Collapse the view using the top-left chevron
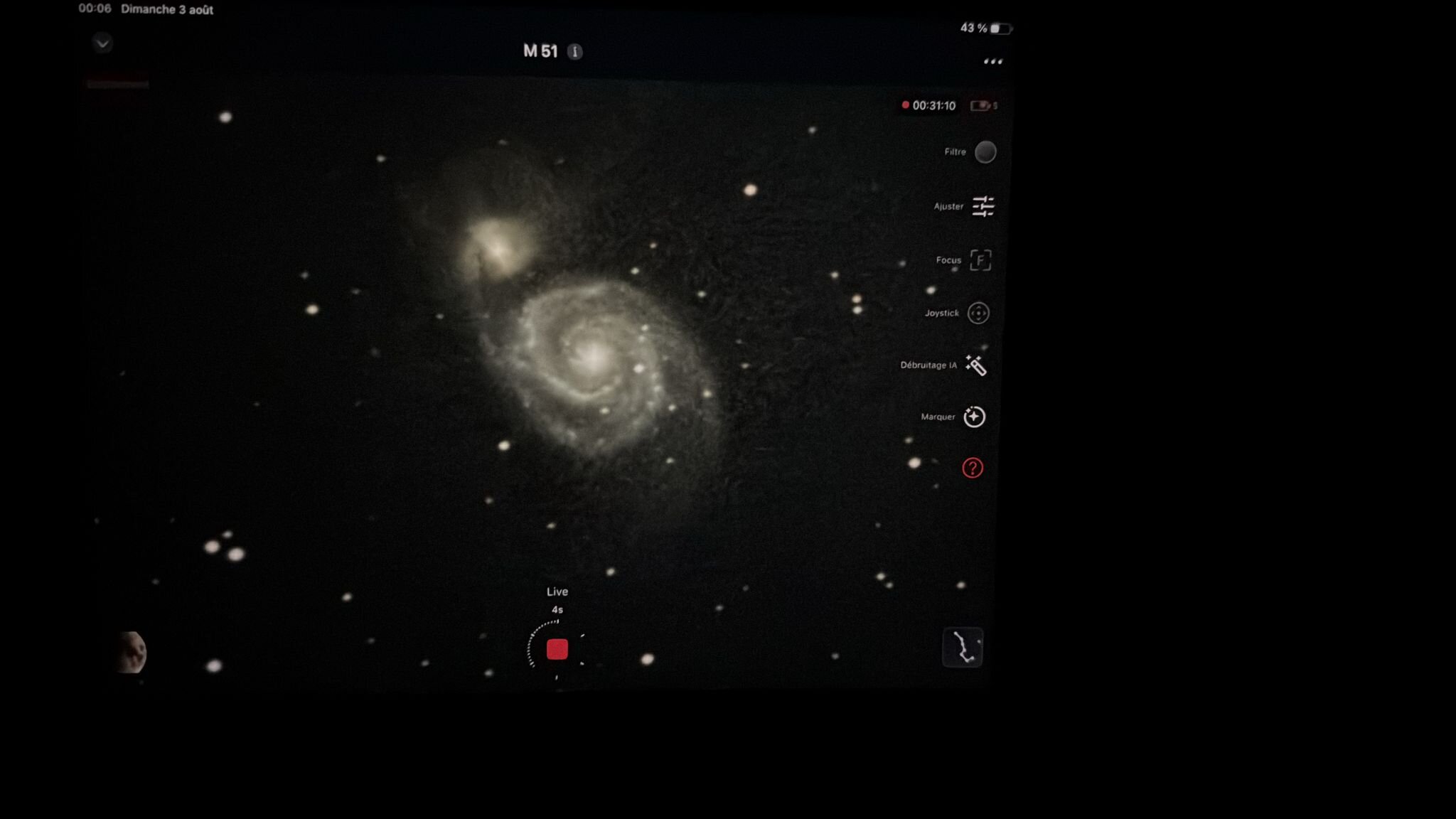1456x819 pixels. [102, 44]
